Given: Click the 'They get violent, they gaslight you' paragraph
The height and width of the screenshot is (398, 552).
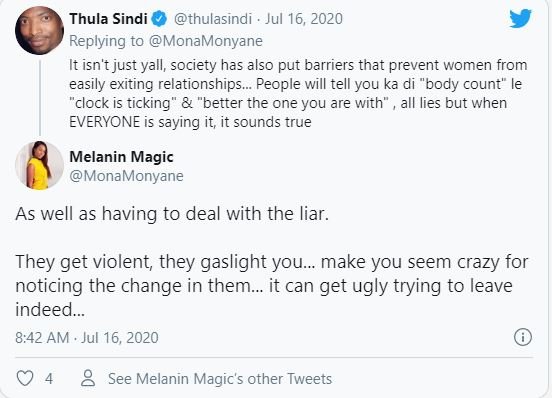Looking at the screenshot, I should coord(271,285).
